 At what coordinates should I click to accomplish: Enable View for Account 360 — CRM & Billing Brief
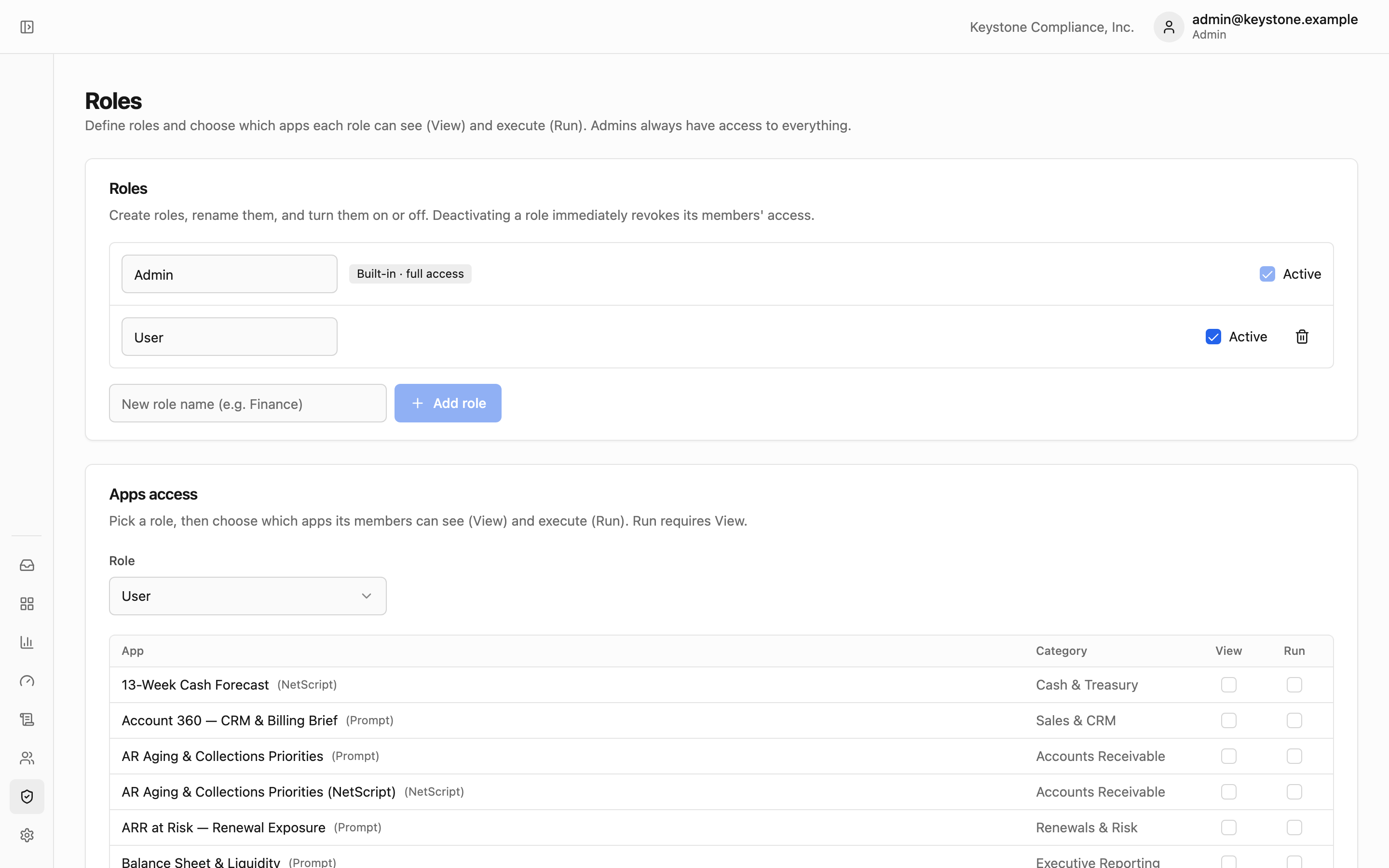coord(1229,720)
